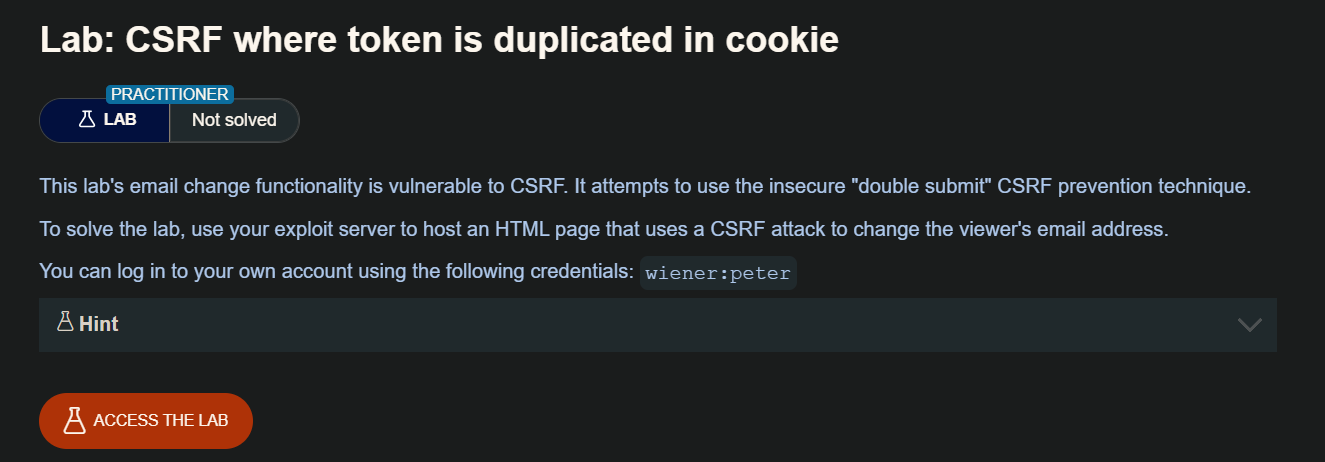Select the LAB label in the pill

pos(120,120)
